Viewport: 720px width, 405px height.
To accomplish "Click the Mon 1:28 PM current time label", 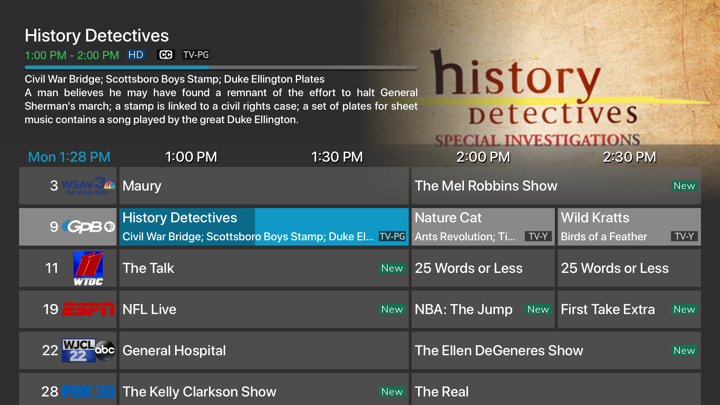I will coord(69,157).
